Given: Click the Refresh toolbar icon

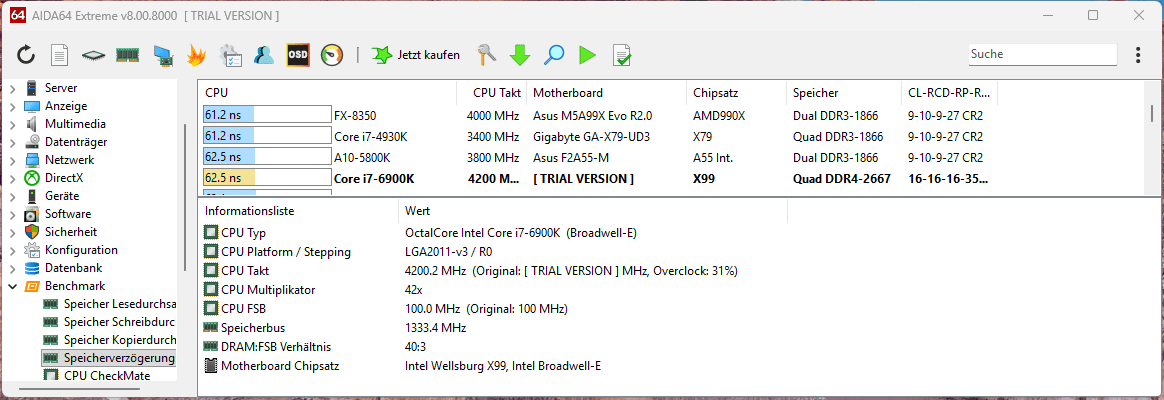Looking at the screenshot, I should click(26, 55).
